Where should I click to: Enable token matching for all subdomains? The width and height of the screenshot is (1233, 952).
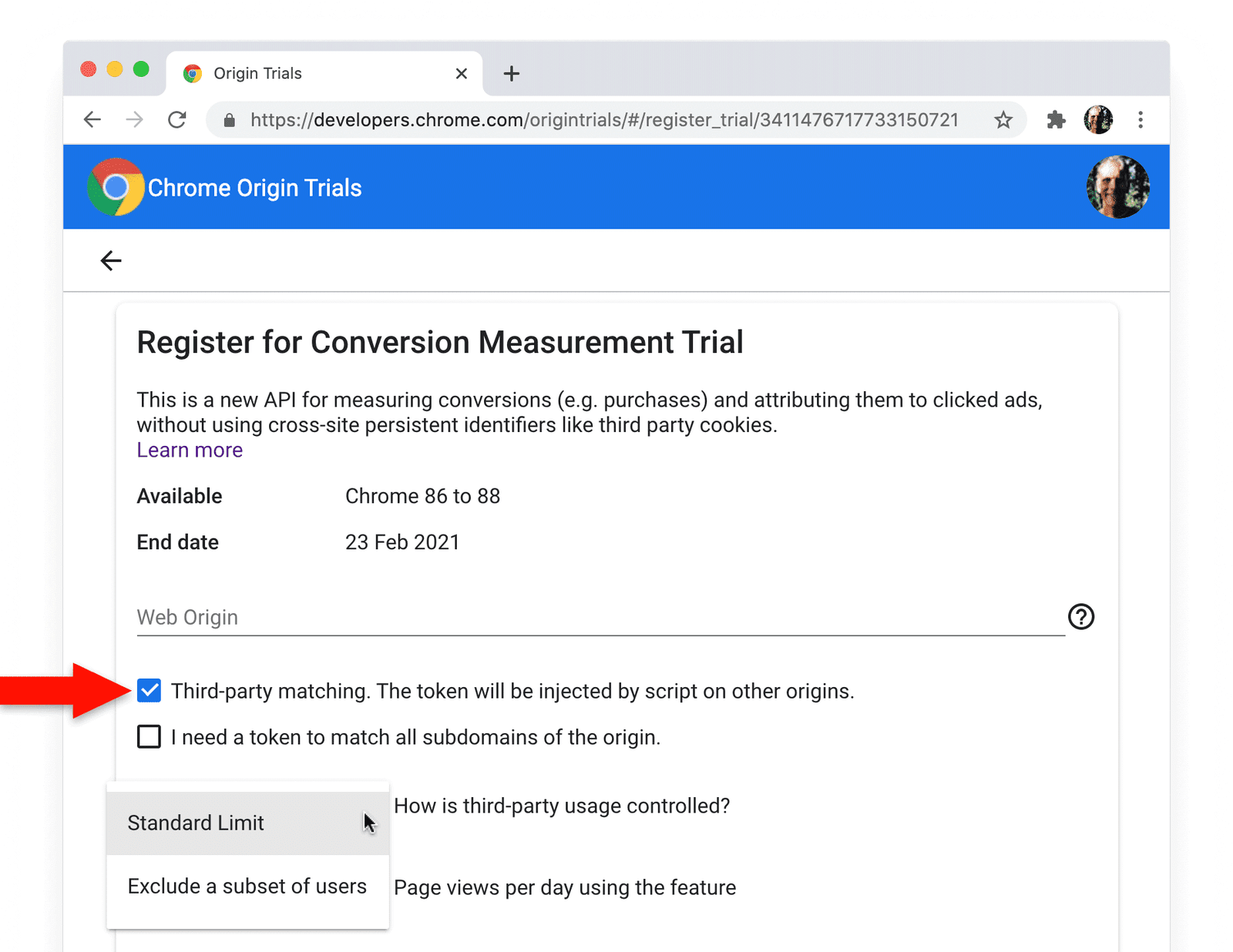point(148,737)
